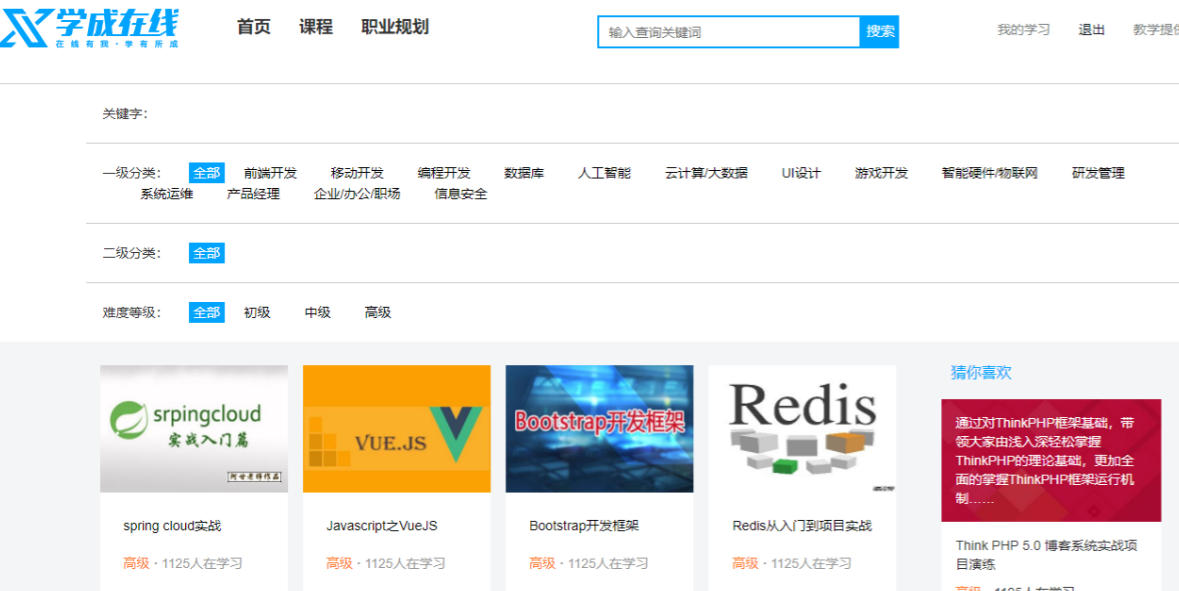Click the 关键字 label
The height and width of the screenshot is (591, 1179).
[x=125, y=114]
